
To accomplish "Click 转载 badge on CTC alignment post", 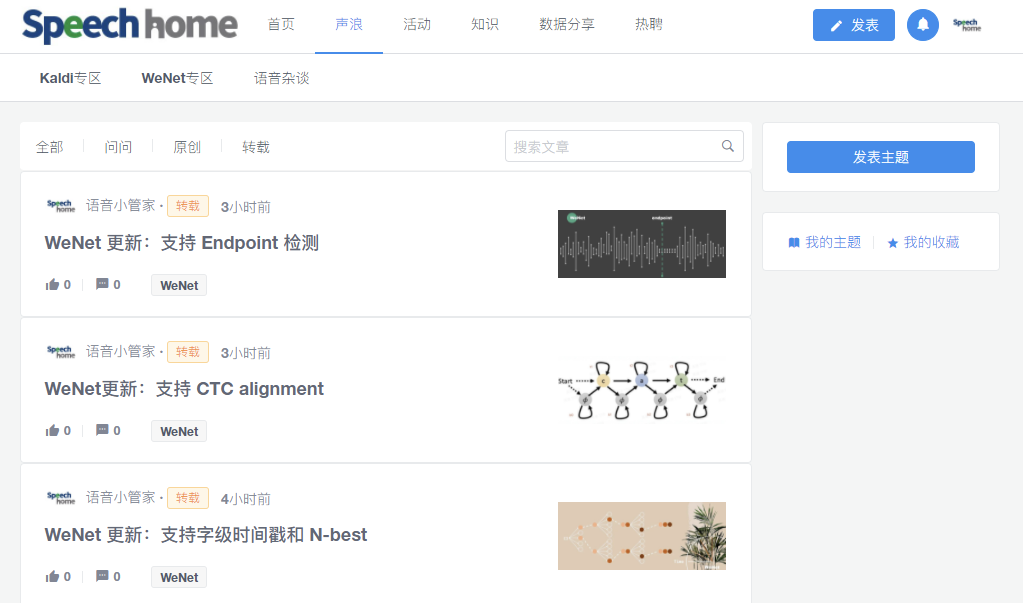I will tap(188, 352).
